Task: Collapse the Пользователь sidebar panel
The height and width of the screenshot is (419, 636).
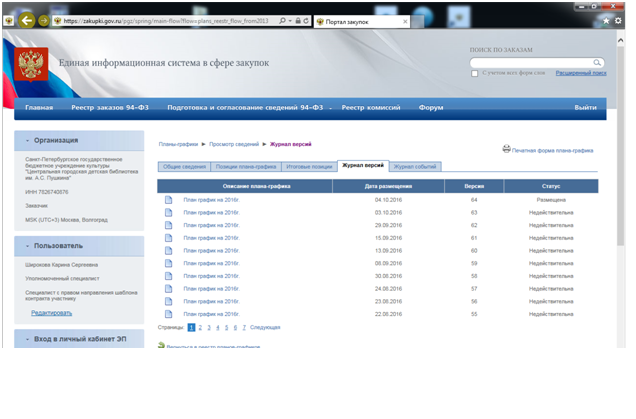Action: [x=28, y=246]
